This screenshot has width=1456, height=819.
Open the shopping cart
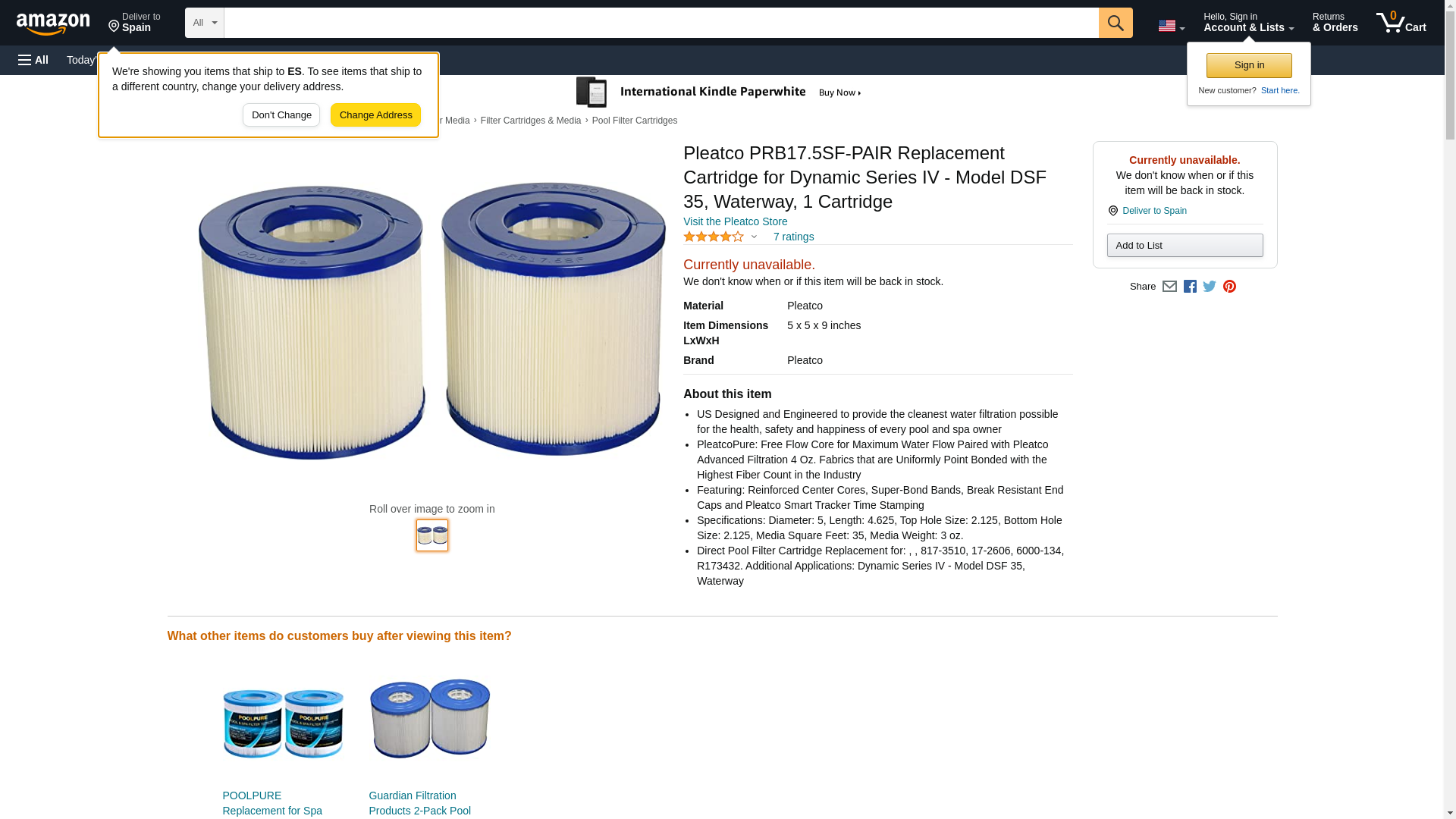tap(1401, 23)
